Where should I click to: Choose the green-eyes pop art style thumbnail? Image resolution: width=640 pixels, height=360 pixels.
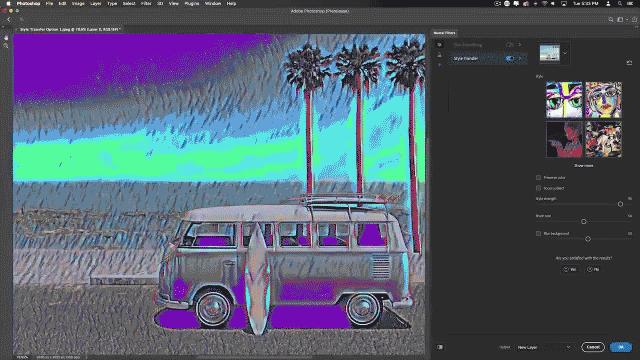(564, 100)
